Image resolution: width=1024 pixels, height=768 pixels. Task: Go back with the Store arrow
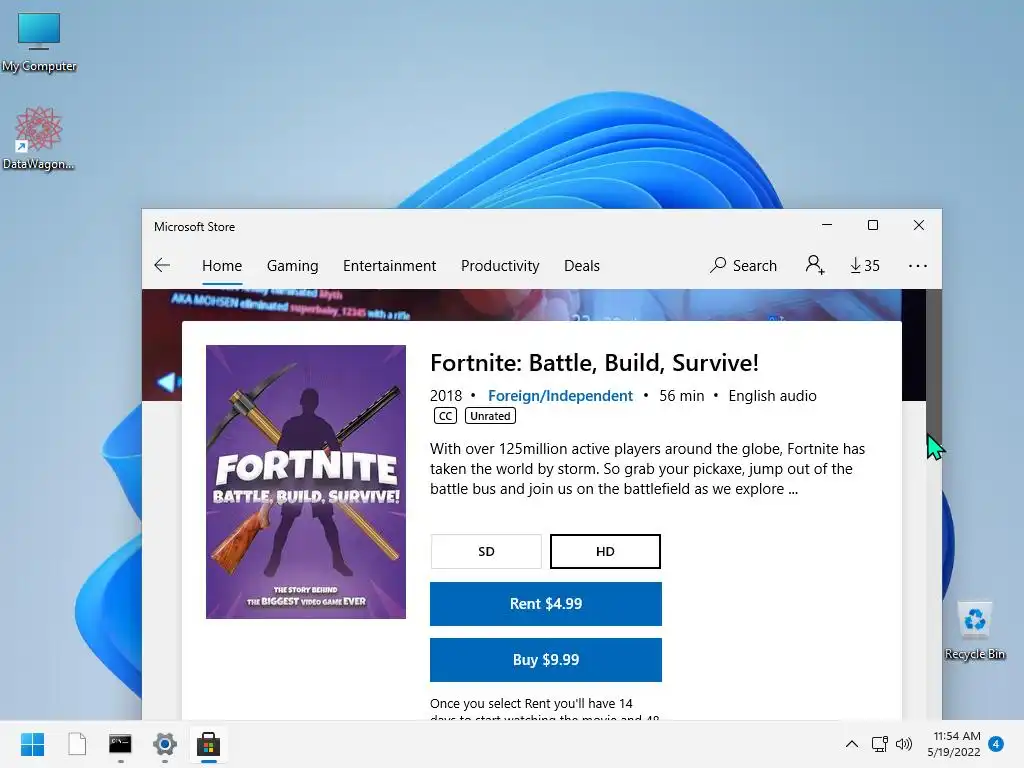tap(162, 265)
